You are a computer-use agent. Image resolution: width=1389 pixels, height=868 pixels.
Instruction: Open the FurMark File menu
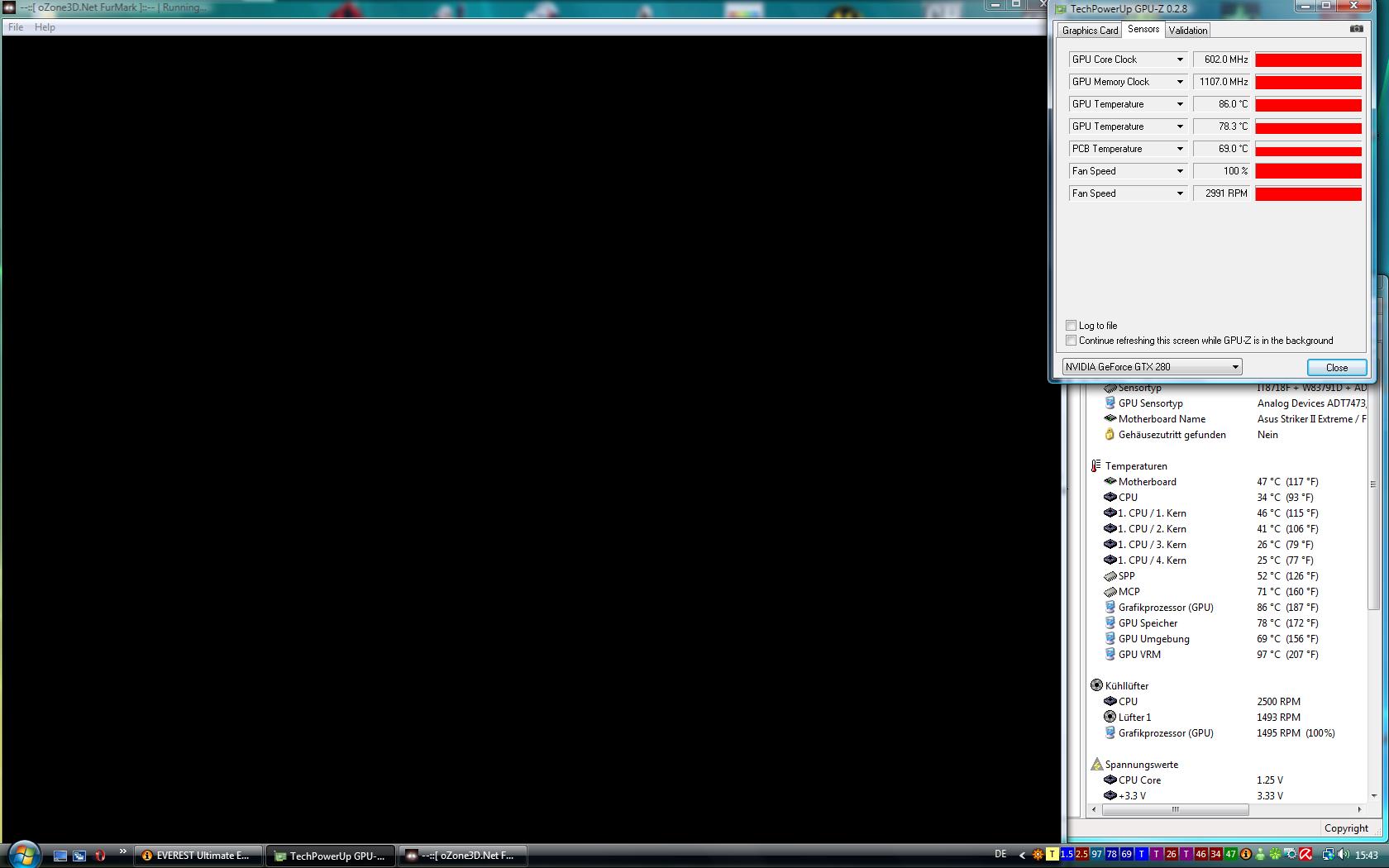(16, 27)
